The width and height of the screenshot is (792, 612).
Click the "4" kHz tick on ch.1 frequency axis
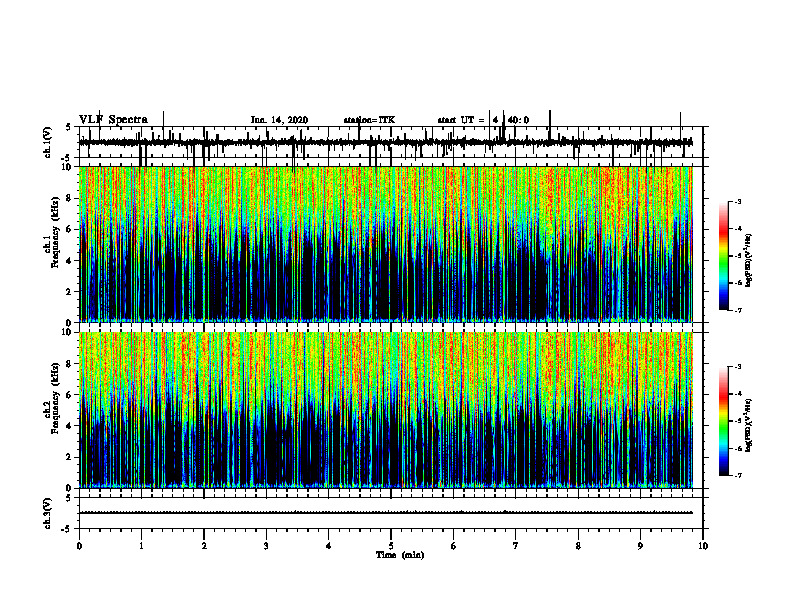pos(70,261)
